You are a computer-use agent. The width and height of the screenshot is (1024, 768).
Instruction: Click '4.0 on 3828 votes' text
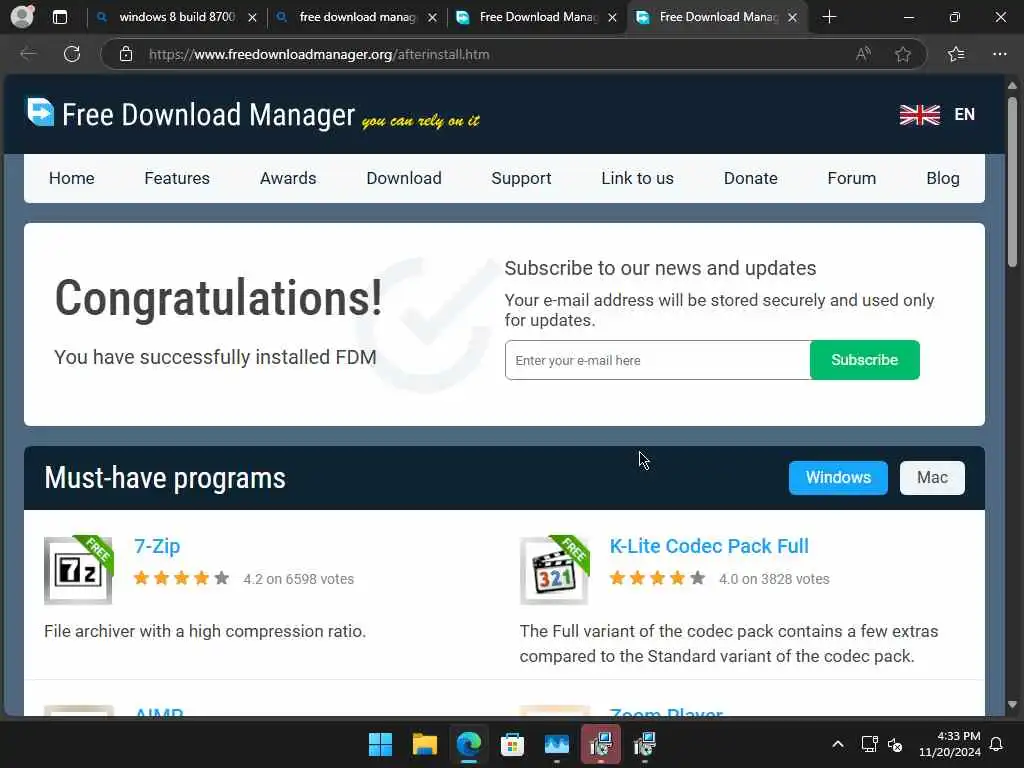pos(774,579)
